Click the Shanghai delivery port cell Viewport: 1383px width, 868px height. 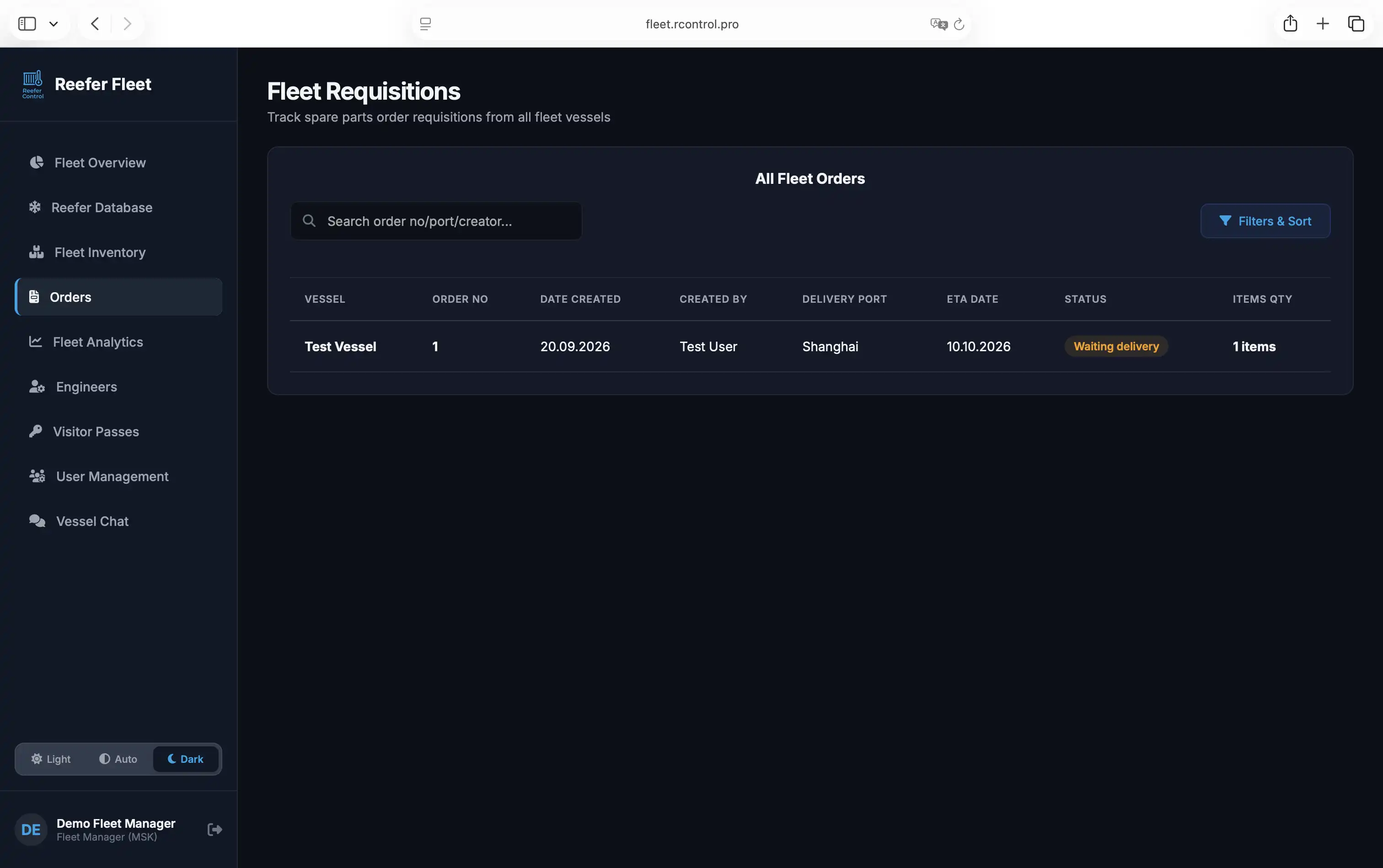click(x=830, y=346)
